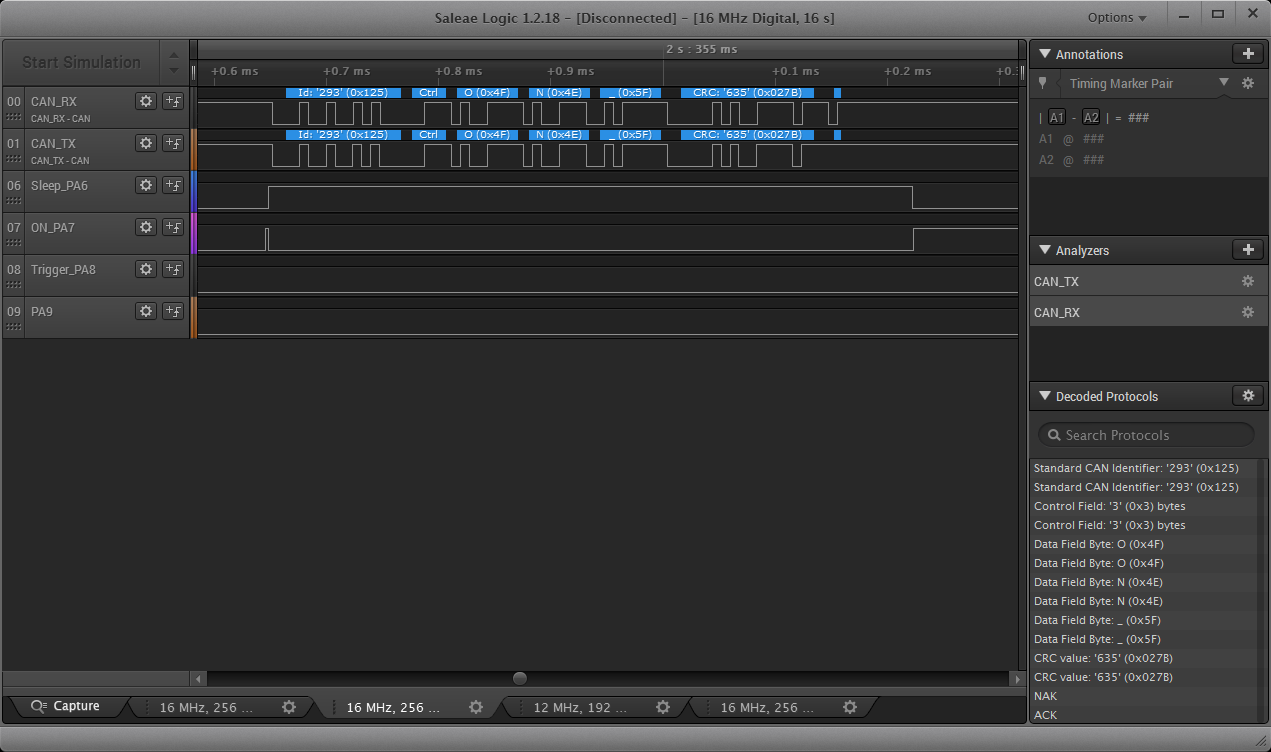Open settings gear on last 16 MHz tab

[850, 707]
